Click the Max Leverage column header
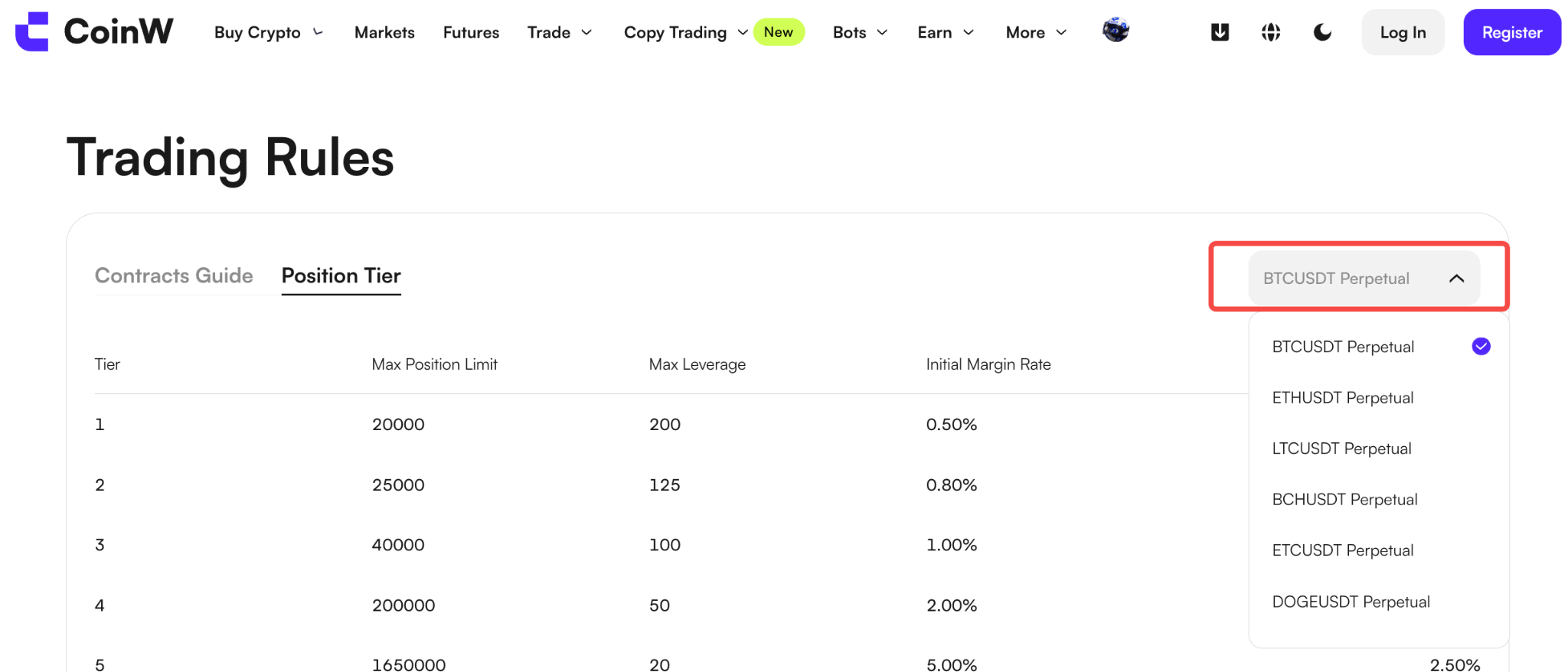The height and width of the screenshot is (672, 1568). (x=697, y=364)
